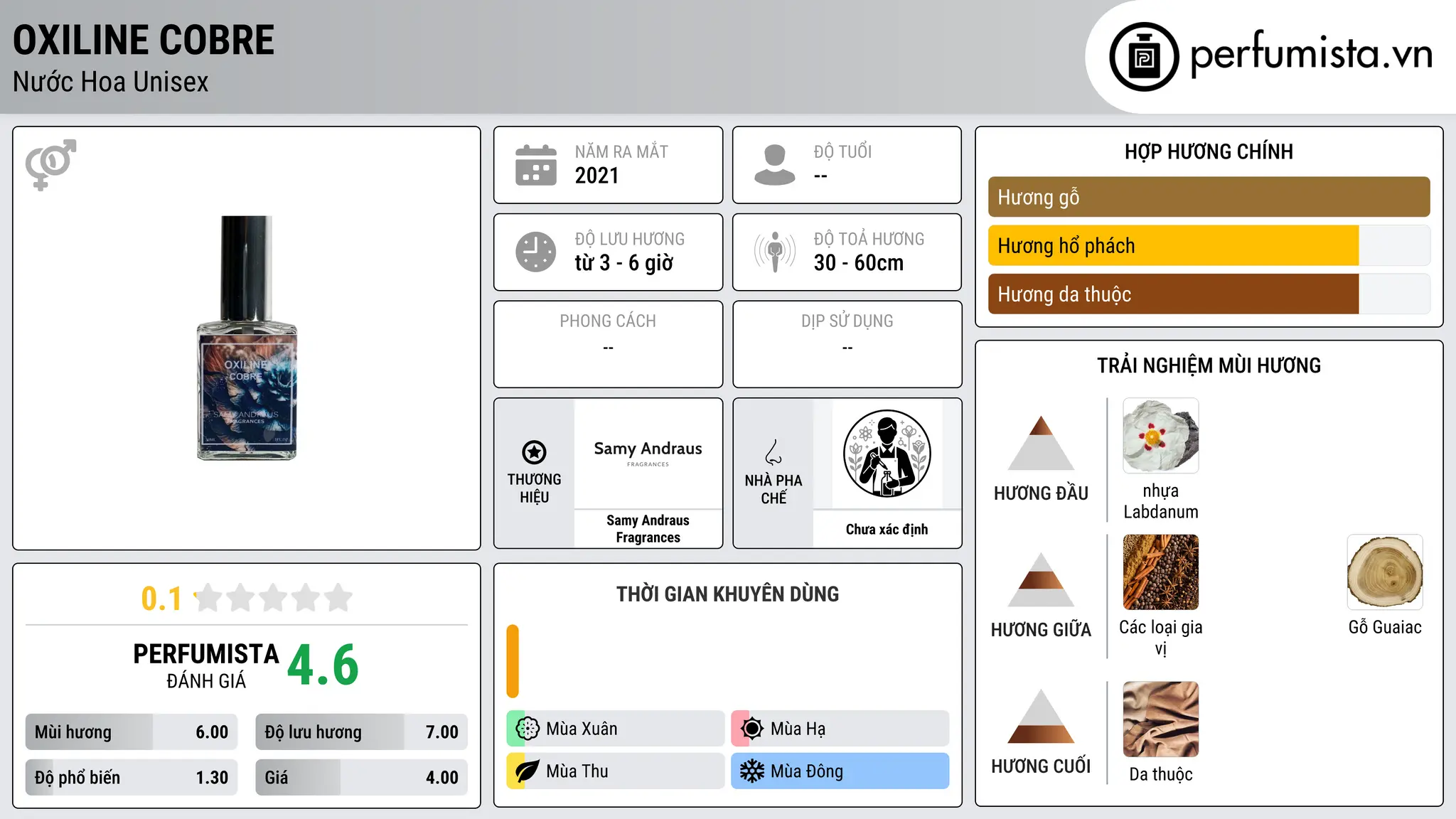
Task: Click the clock icon for Độ lưu hương
Action: pos(536,252)
